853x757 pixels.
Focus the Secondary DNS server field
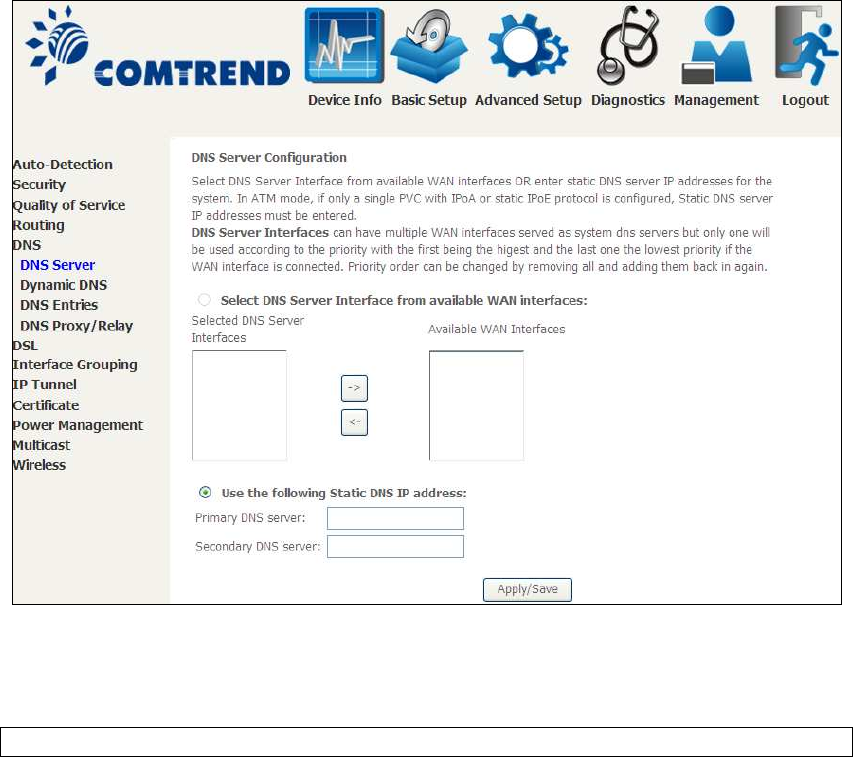[395, 547]
